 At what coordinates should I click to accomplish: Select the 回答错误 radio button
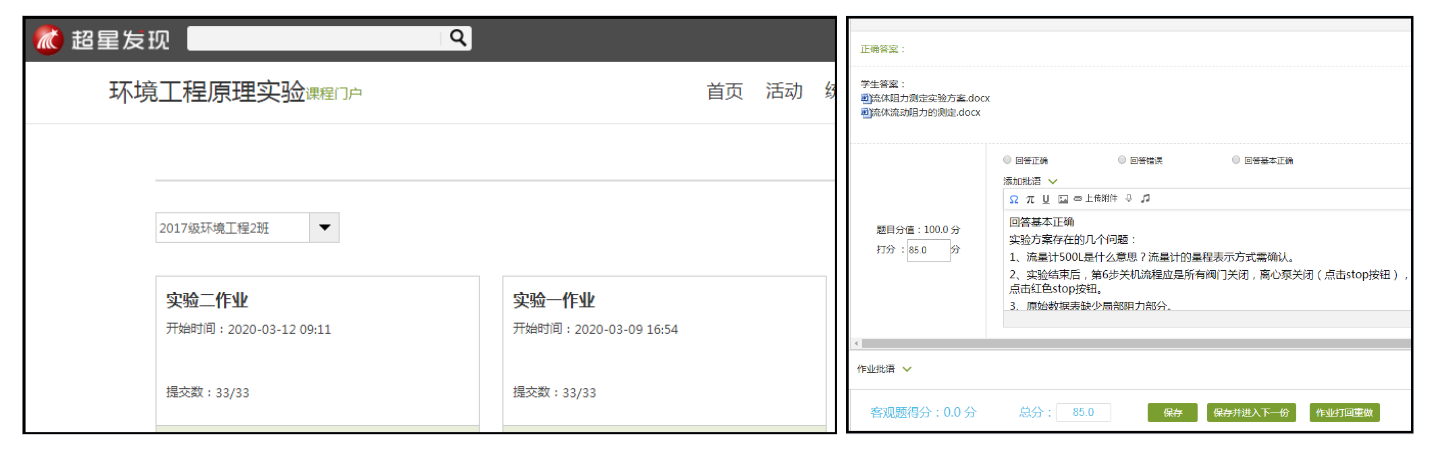click(x=1121, y=160)
